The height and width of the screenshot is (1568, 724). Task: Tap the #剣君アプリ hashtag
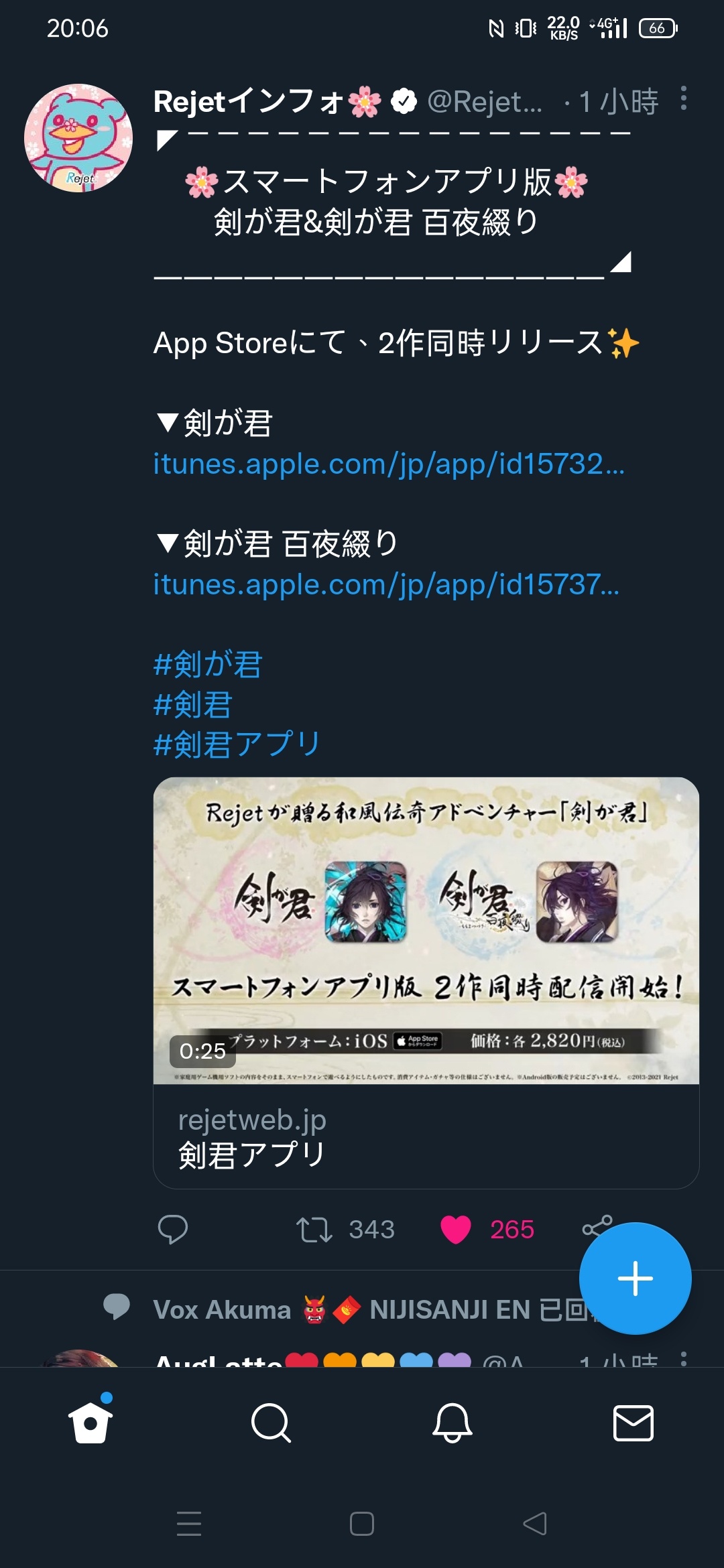(238, 744)
